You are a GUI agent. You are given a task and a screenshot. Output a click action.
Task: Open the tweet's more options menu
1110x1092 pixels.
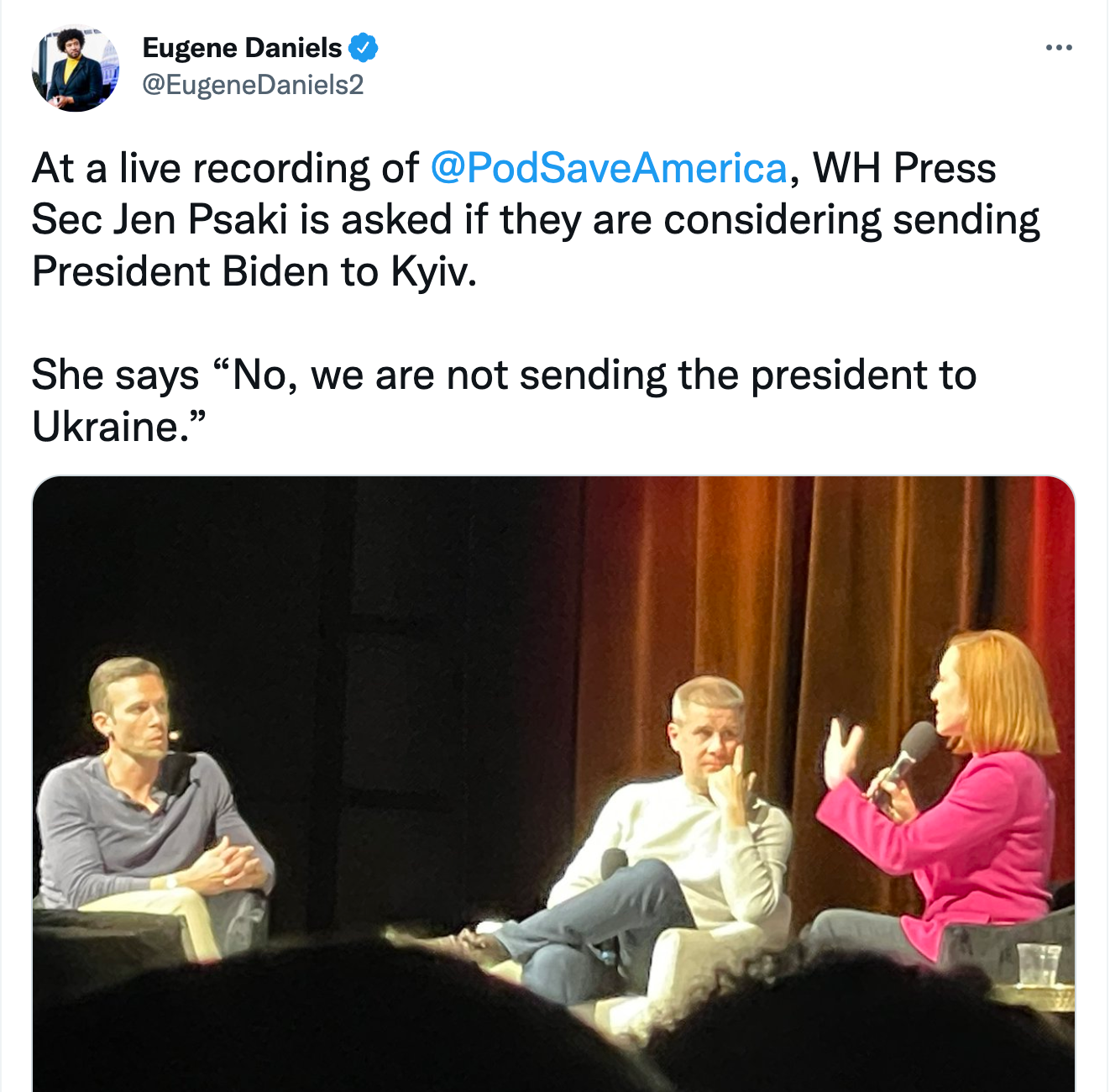(x=1059, y=48)
